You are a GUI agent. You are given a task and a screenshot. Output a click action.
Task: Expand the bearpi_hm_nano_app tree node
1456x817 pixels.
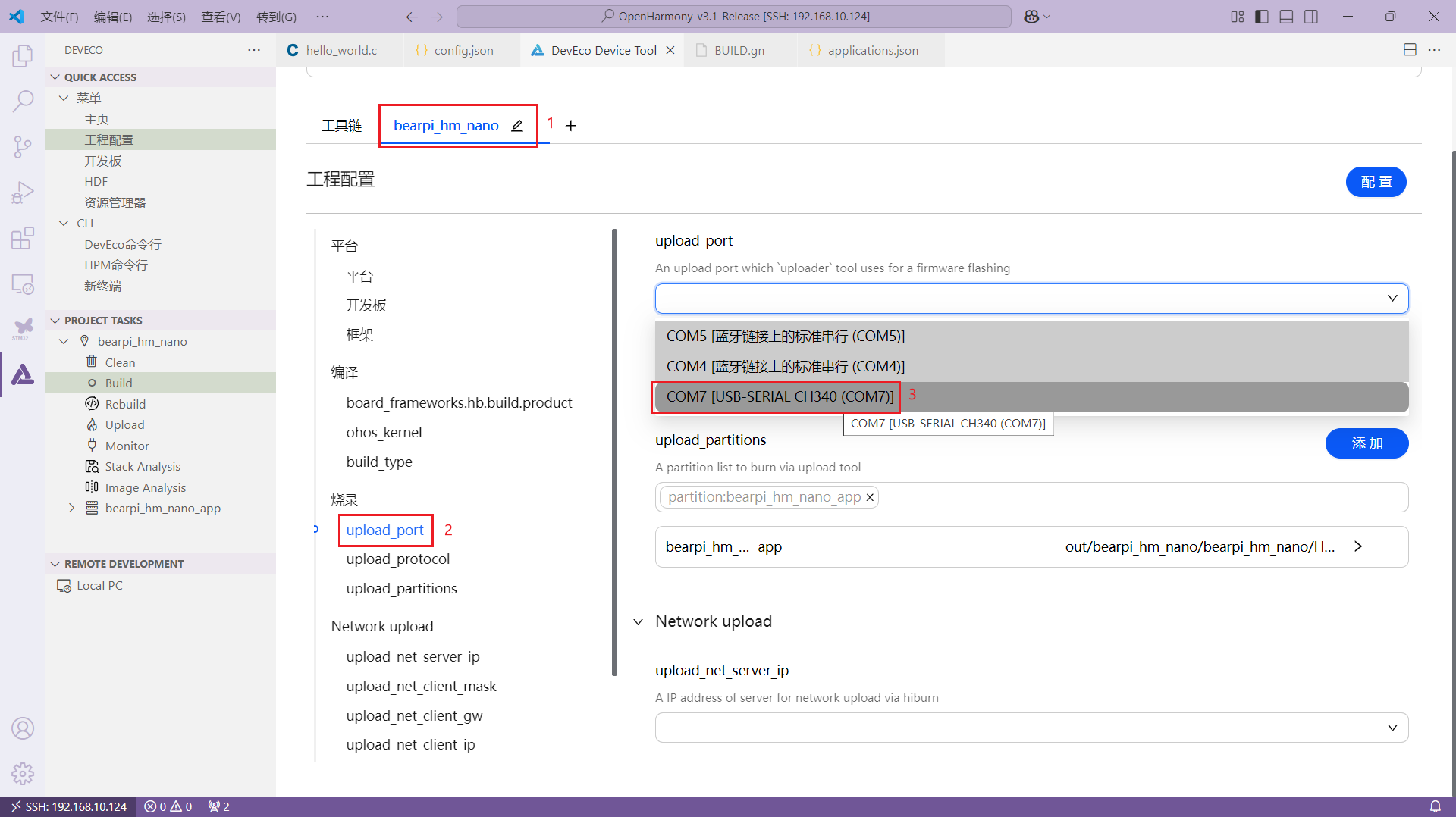[71, 509]
